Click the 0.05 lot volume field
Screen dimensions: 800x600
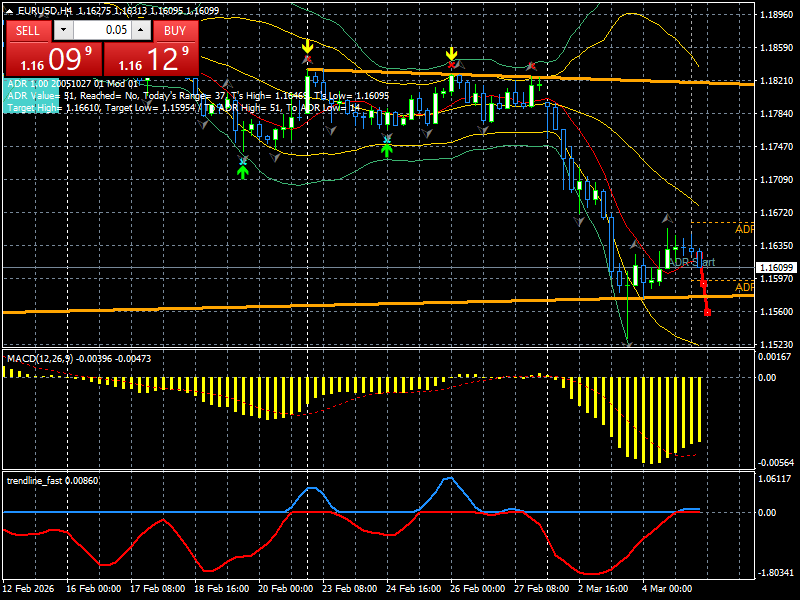pos(102,30)
